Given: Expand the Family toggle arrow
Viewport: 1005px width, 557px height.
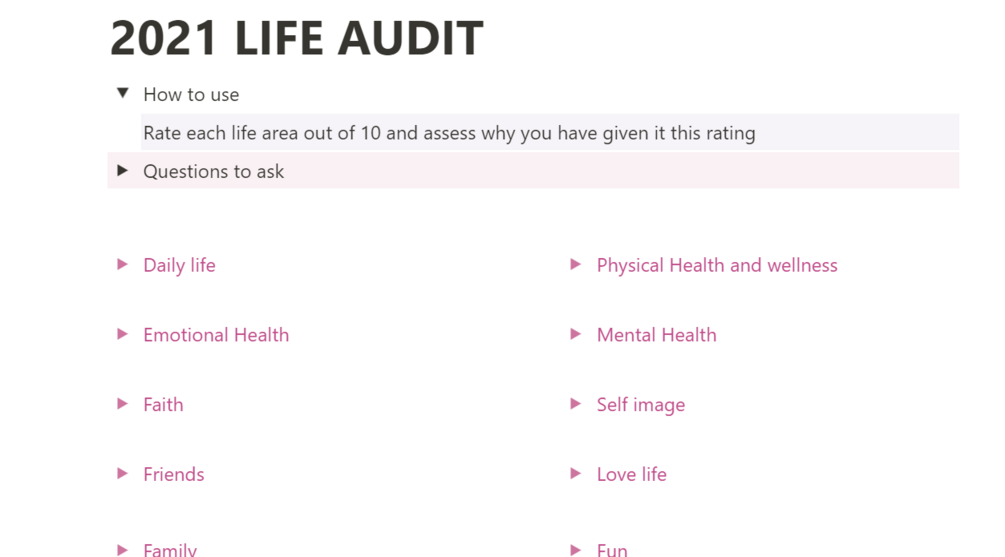Looking at the screenshot, I should tap(122, 549).
